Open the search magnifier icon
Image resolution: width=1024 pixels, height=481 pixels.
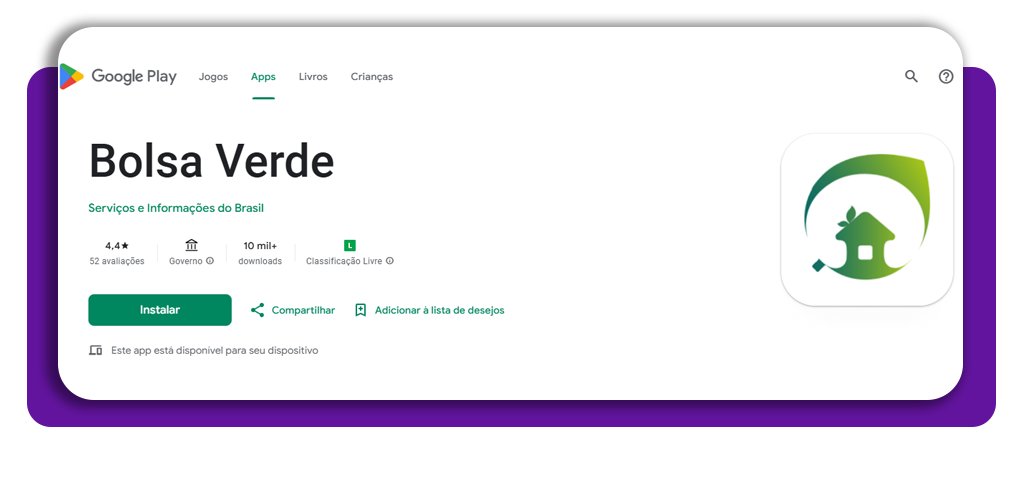coord(911,76)
